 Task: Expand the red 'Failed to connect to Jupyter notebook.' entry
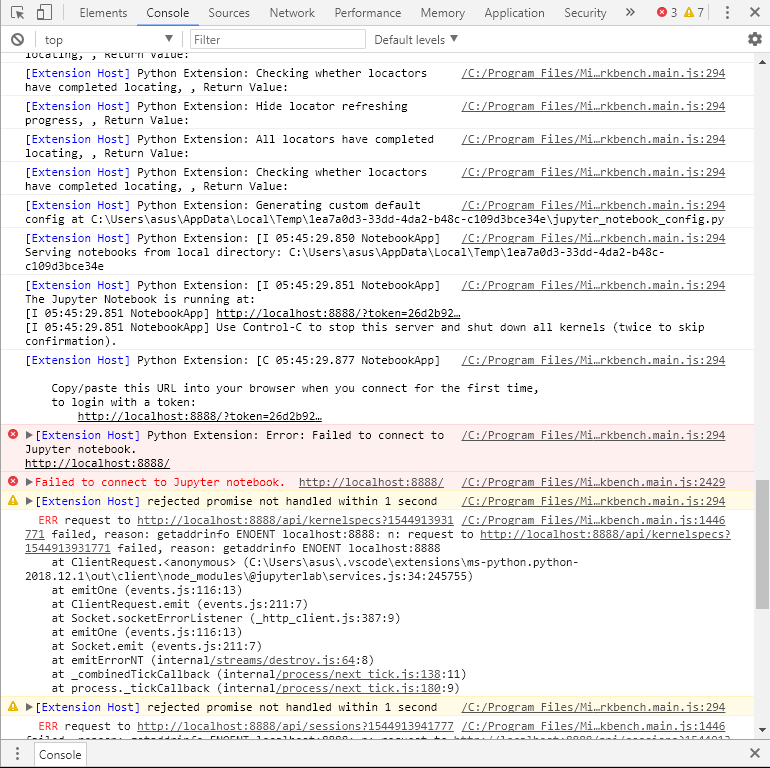[x=29, y=482]
